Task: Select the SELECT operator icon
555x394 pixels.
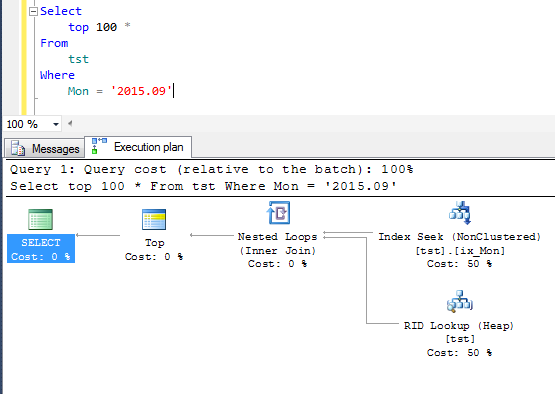Action: (40, 219)
